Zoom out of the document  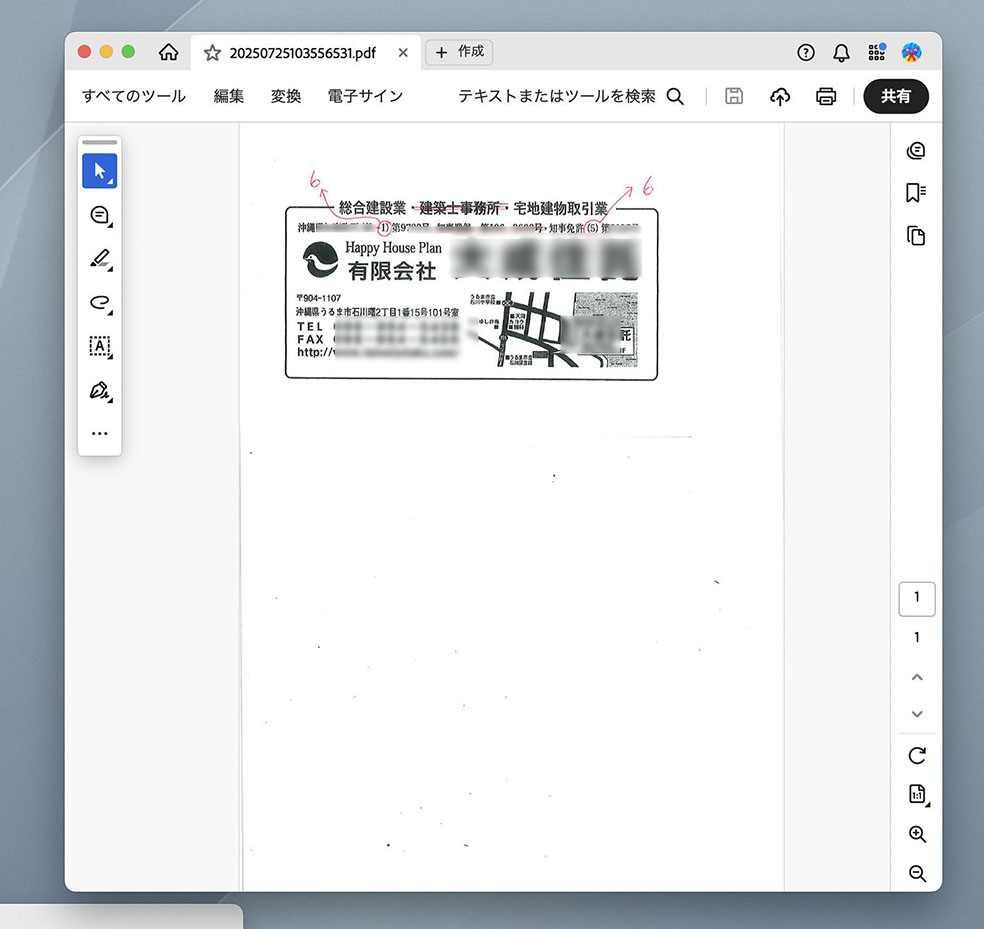point(917,873)
